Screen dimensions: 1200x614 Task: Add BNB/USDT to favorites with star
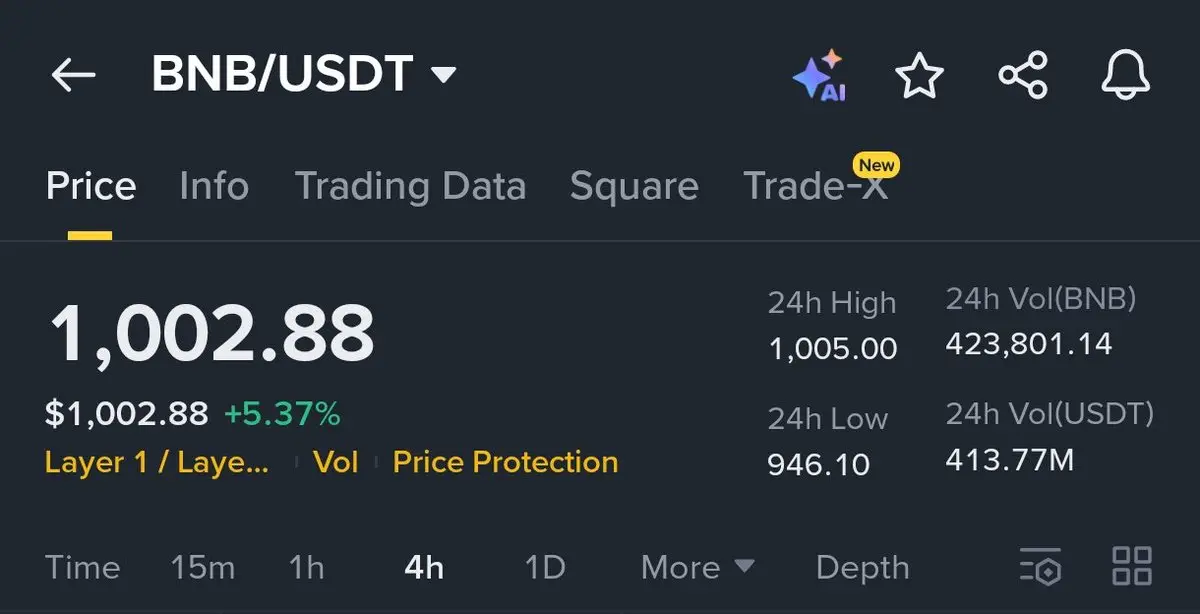919,76
